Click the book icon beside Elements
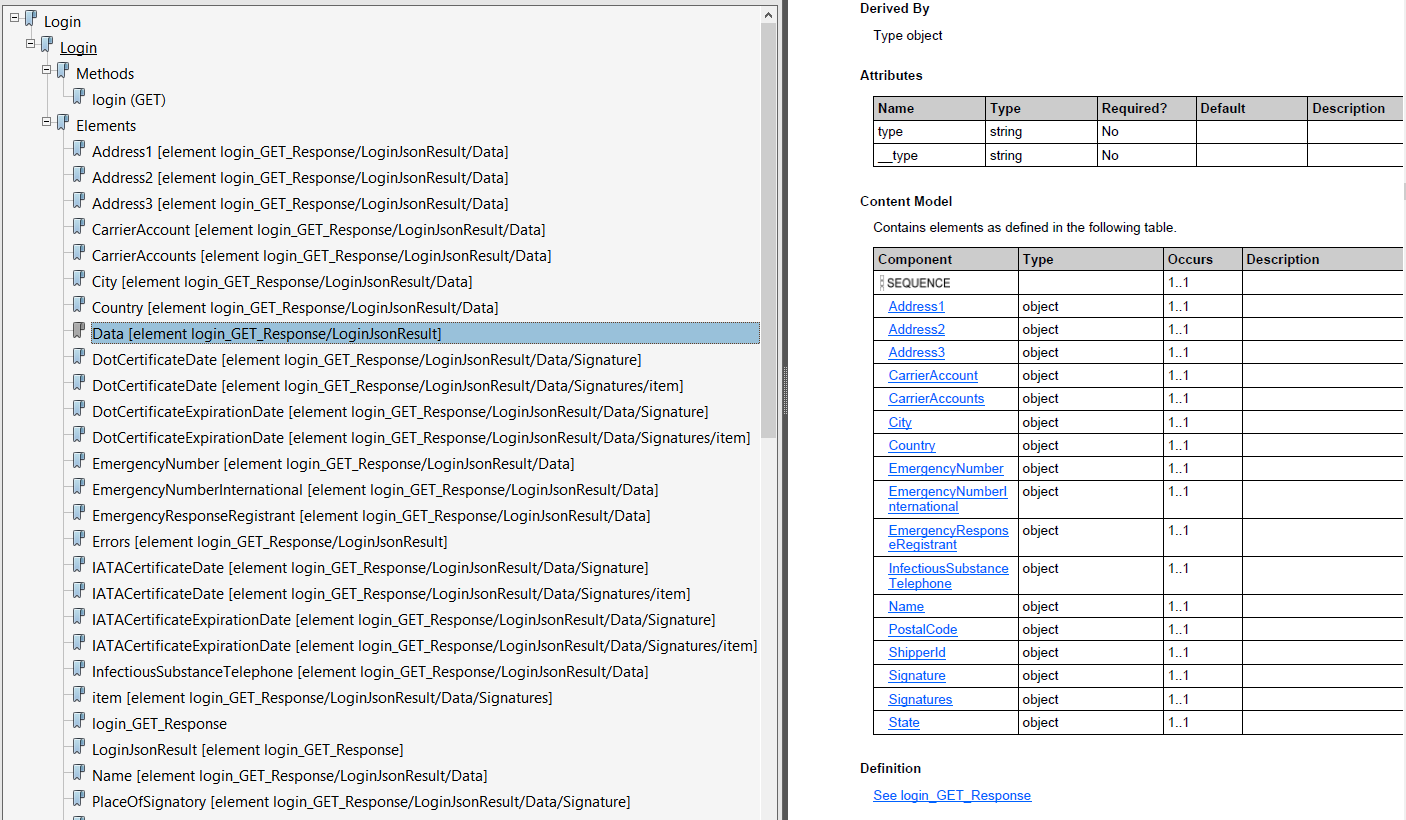This screenshot has height=820, width=1406. (62, 123)
